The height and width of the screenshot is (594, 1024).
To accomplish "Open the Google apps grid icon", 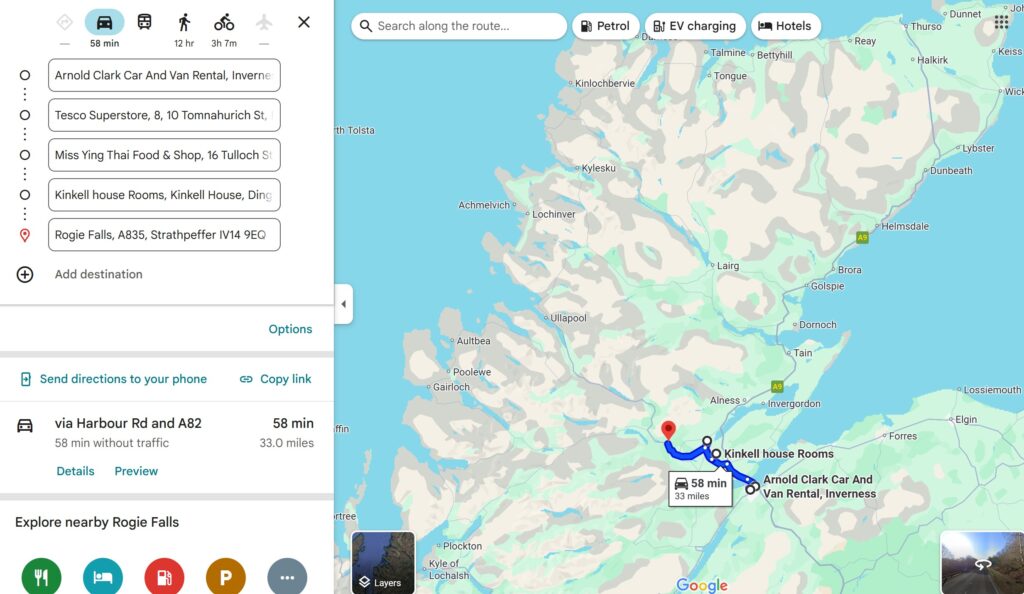I will tap(1001, 22).
